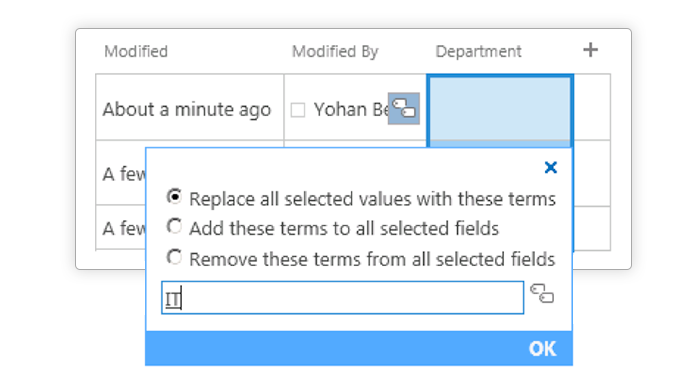This screenshot has height=380, width=700.
Task: Click the plus icon to add a column
Action: [590, 50]
